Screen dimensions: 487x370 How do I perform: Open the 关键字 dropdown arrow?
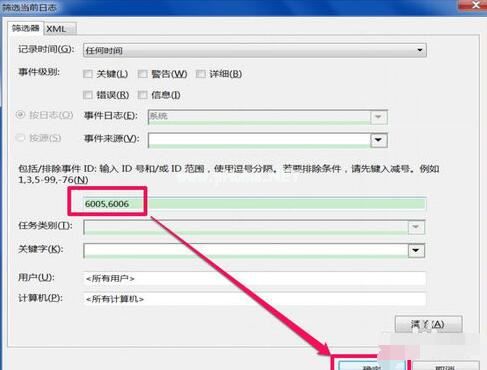coord(416,250)
